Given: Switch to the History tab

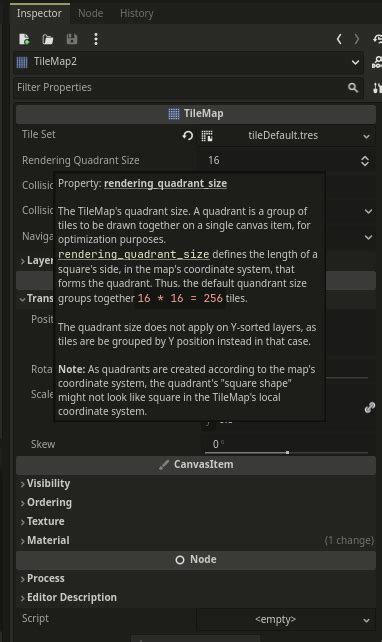Looking at the screenshot, I should [136, 14].
